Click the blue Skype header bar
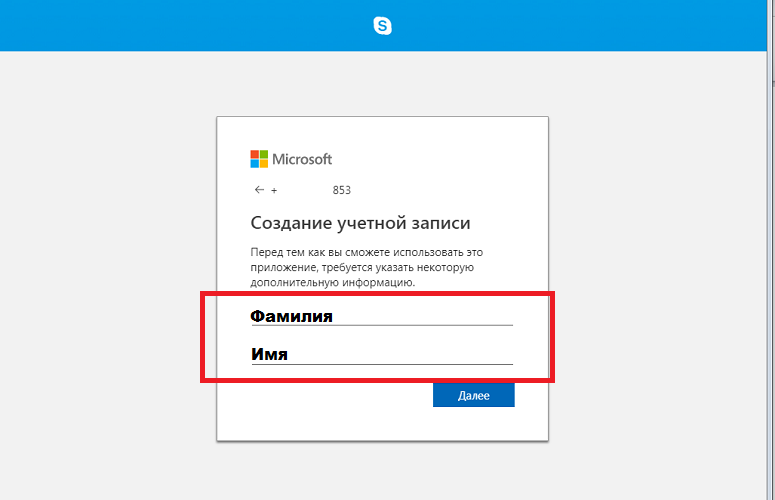The height and width of the screenshot is (500, 775). [x=383, y=26]
